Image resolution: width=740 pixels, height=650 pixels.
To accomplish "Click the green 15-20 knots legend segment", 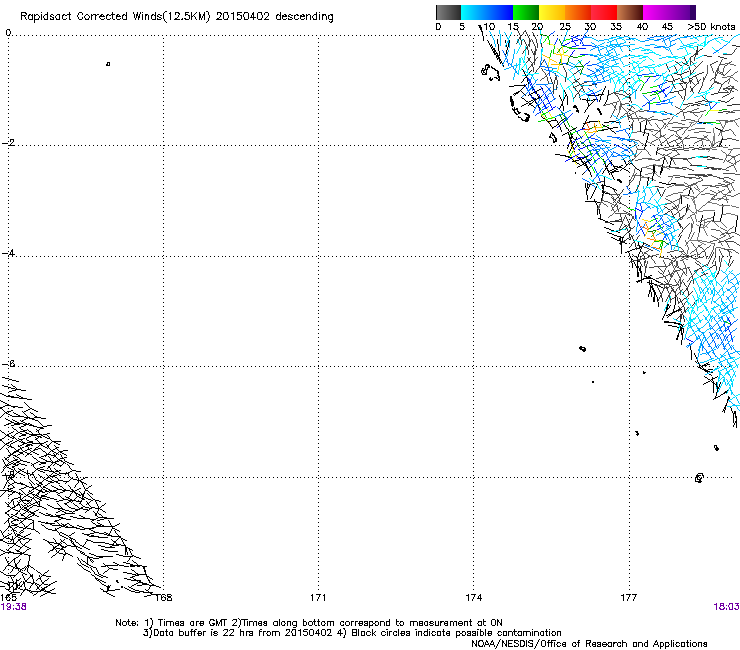I will click(x=526, y=12).
